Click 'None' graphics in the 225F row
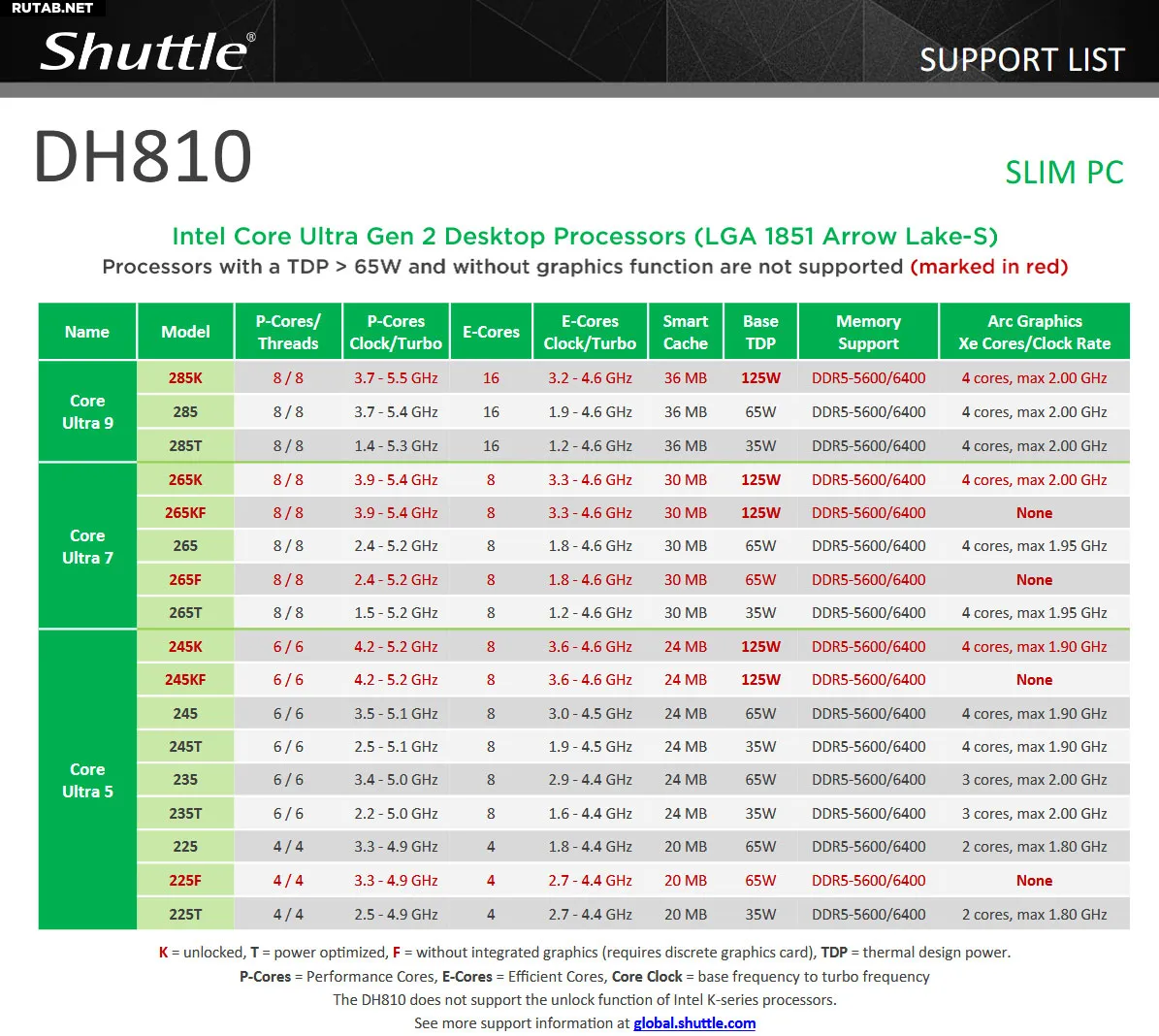This screenshot has width=1159, height=1036. click(1034, 880)
